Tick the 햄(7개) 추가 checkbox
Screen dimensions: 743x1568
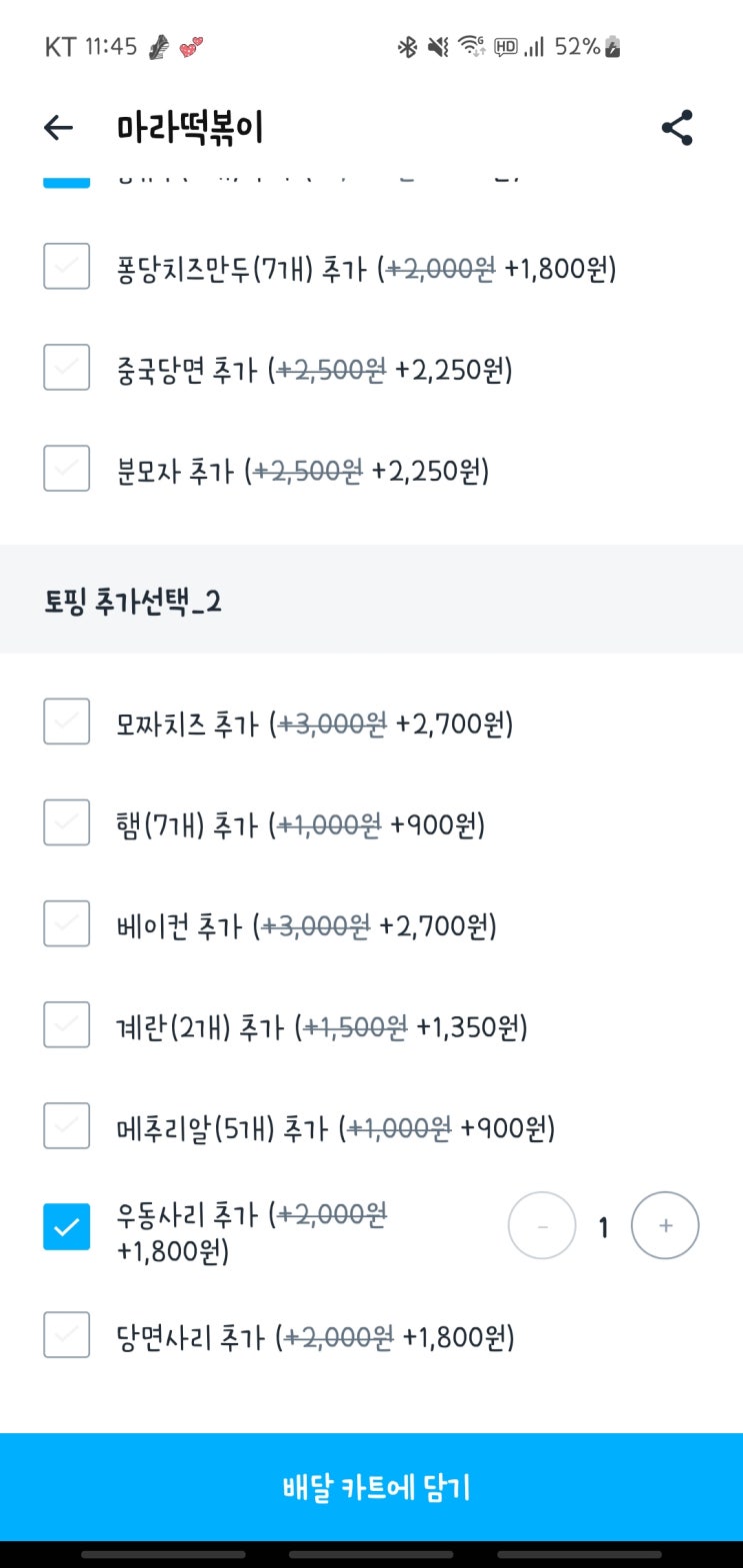click(x=67, y=822)
